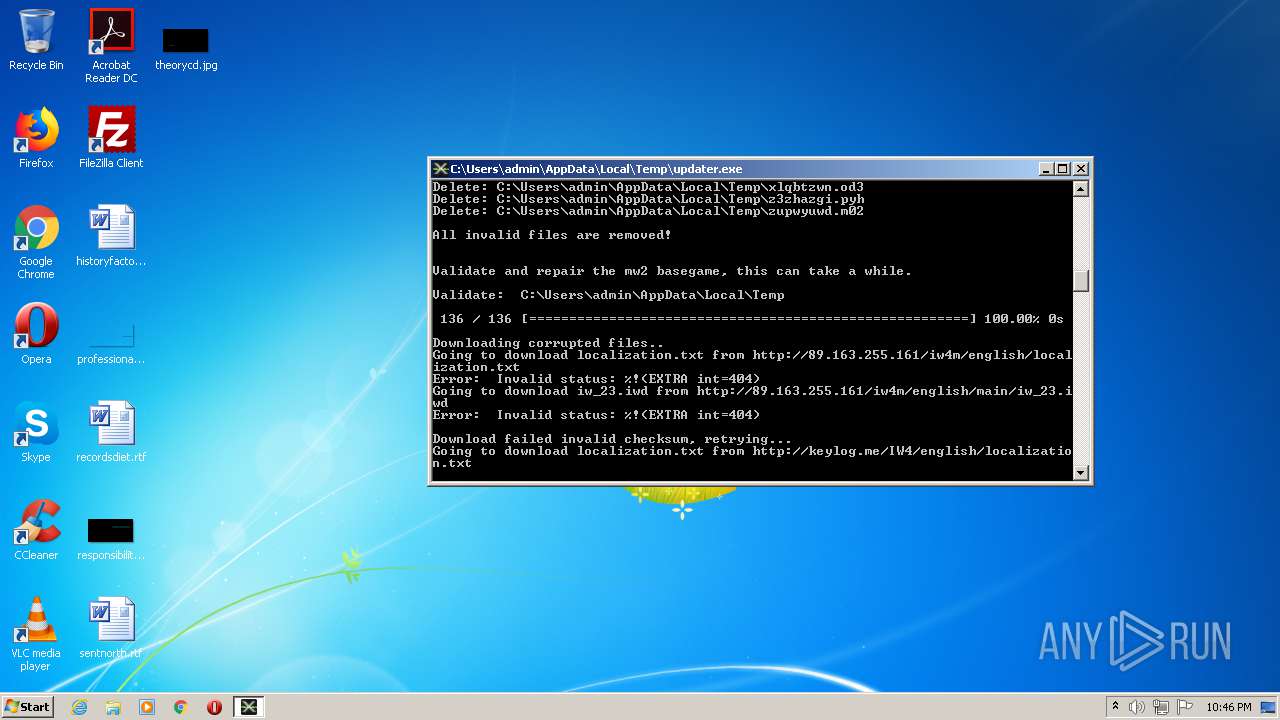Select recordsdiet.rtf document icon
Image resolution: width=1280 pixels, height=720 pixels.
111,432
